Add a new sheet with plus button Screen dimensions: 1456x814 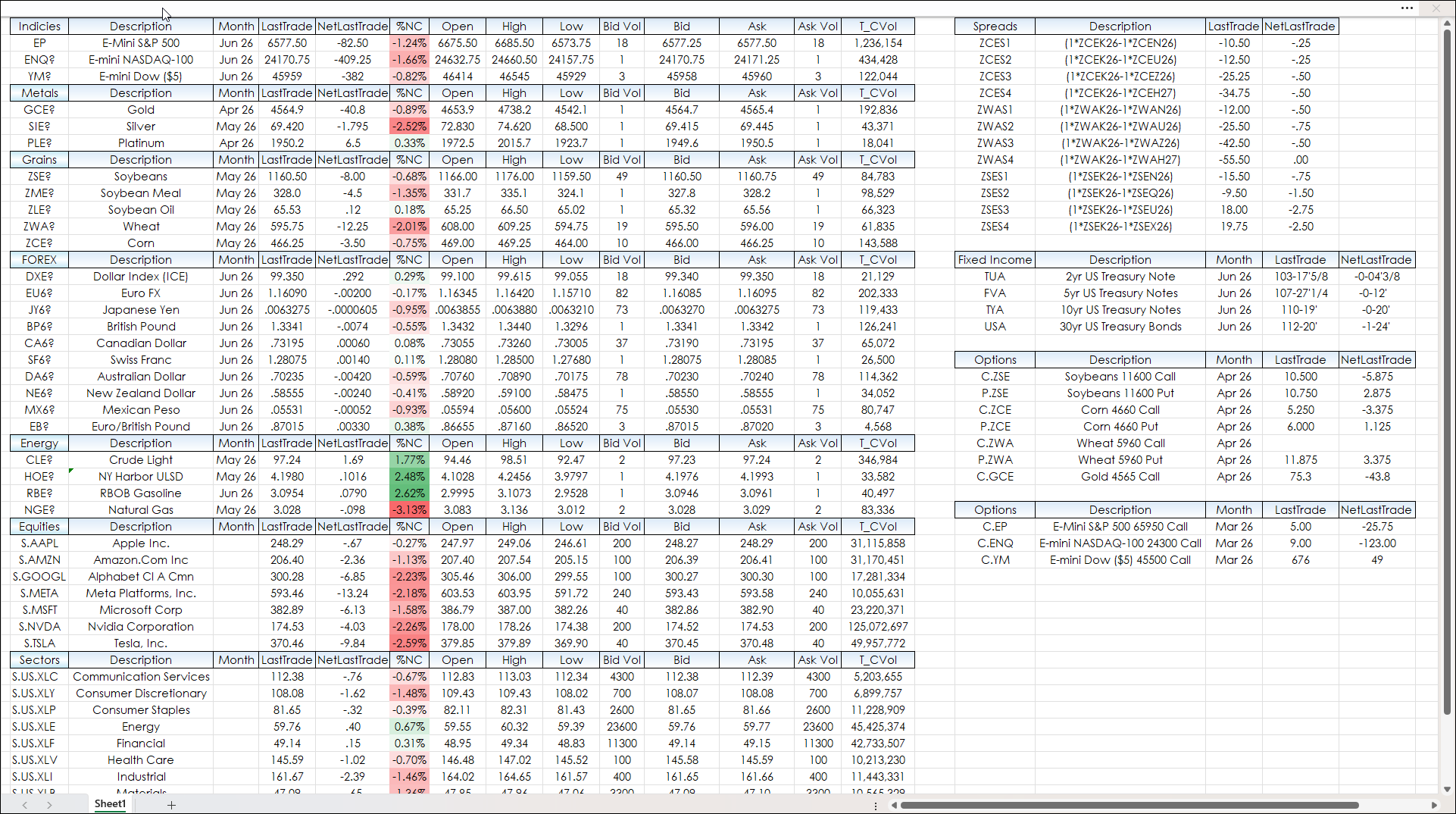[x=171, y=805]
